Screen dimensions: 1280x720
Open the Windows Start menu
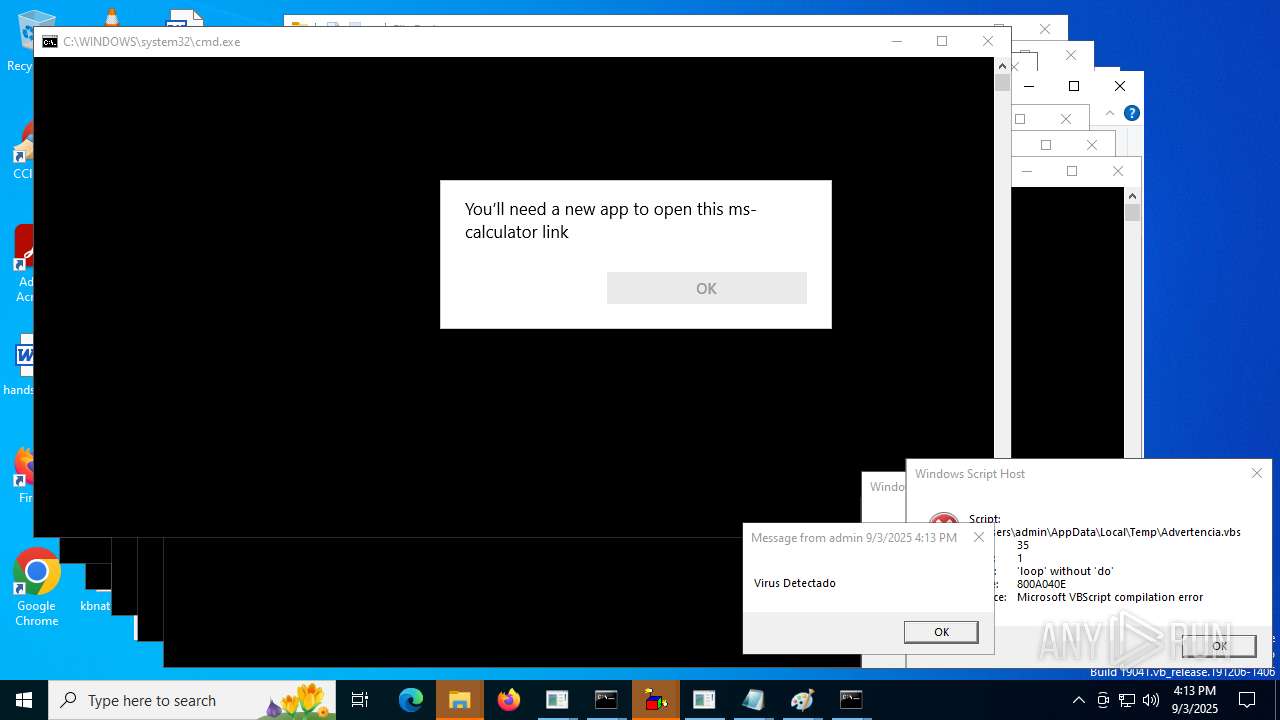tap(24, 700)
